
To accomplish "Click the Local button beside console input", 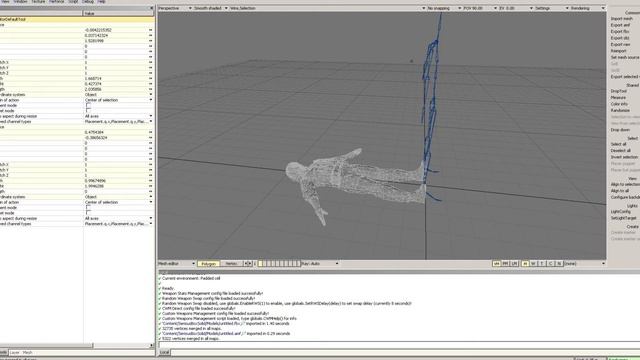I will [x=164, y=352].
